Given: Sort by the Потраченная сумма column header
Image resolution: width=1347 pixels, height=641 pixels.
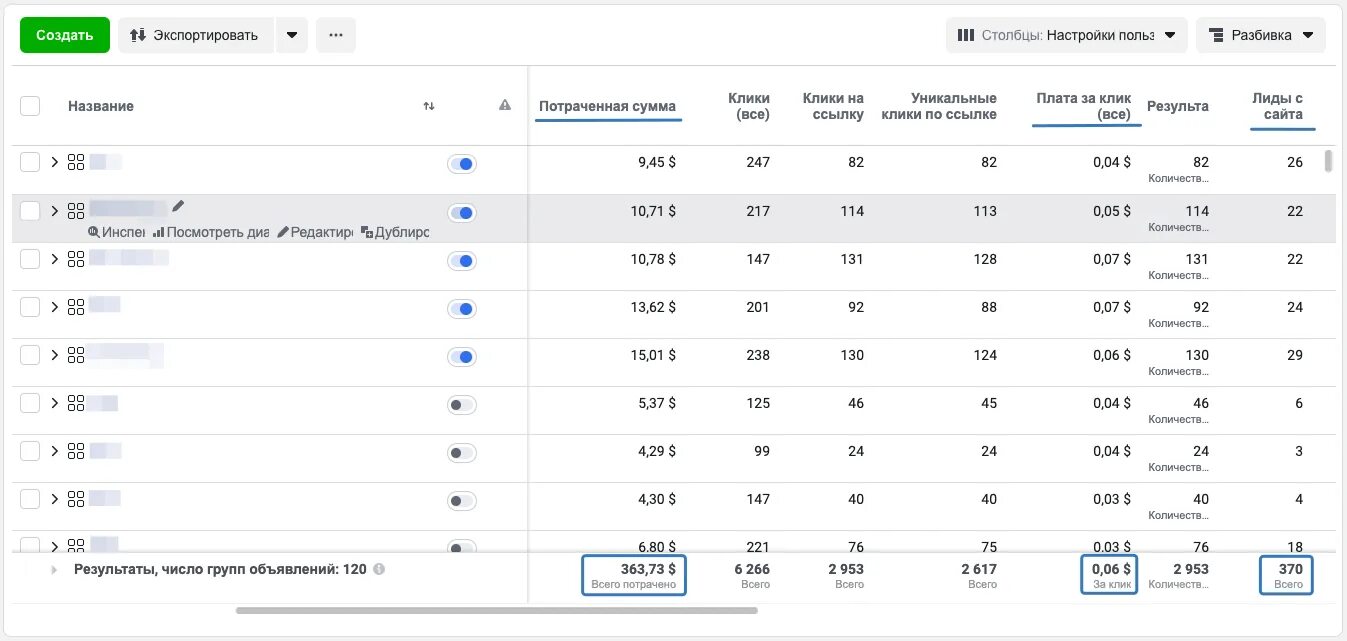Looking at the screenshot, I should pos(607,106).
